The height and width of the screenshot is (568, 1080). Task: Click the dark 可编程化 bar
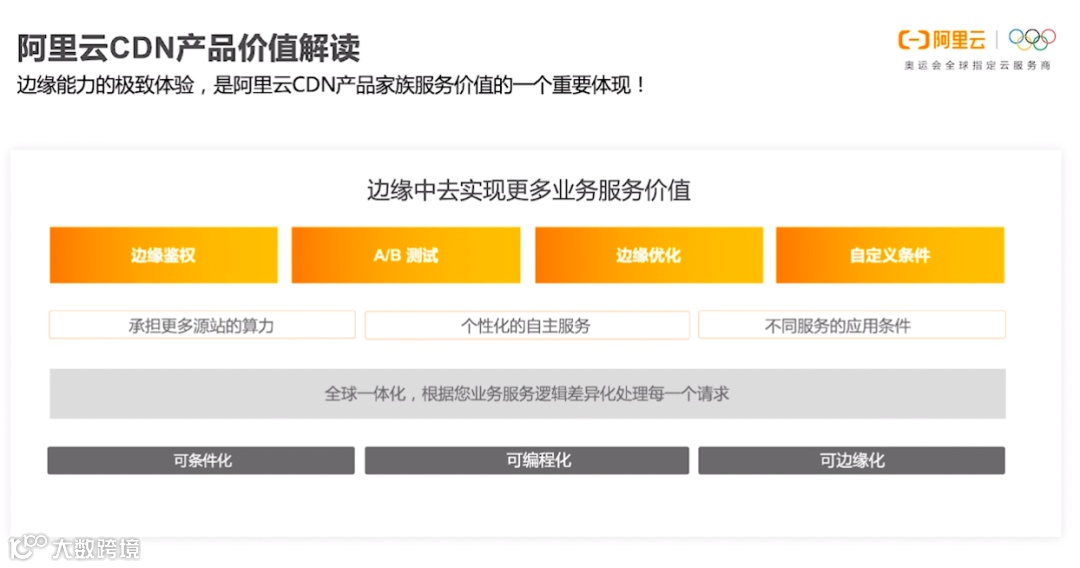click(x=527, y=461)
